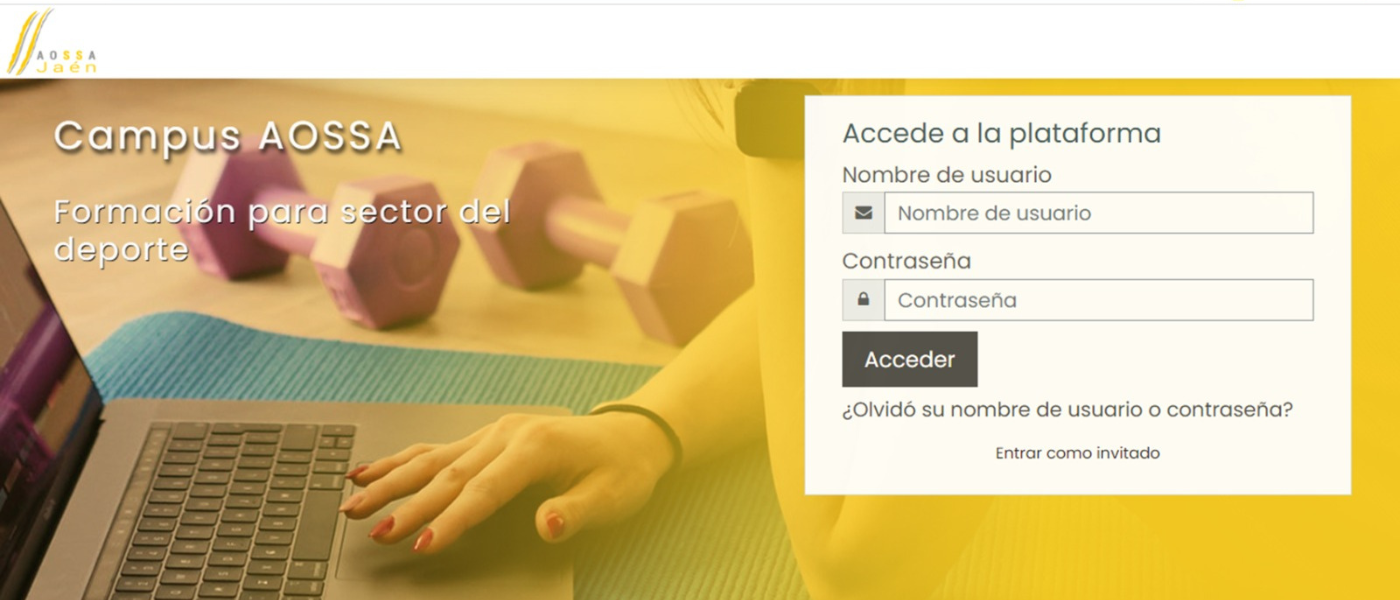The height and width of the screenshot is (600, 1400).
Task: Click the Acceder button
Action: [910, 359]
